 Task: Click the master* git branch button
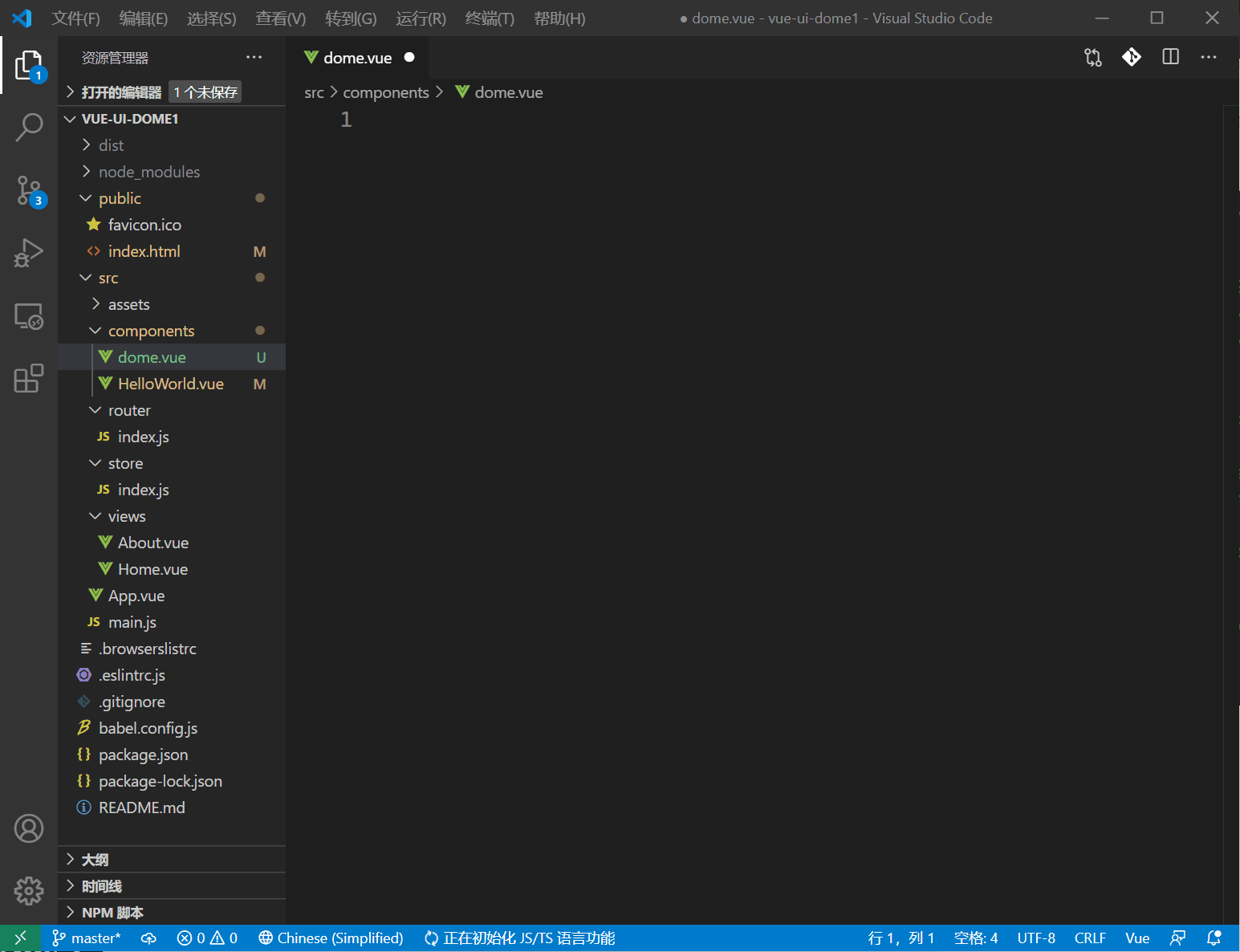tap(87, 938)
